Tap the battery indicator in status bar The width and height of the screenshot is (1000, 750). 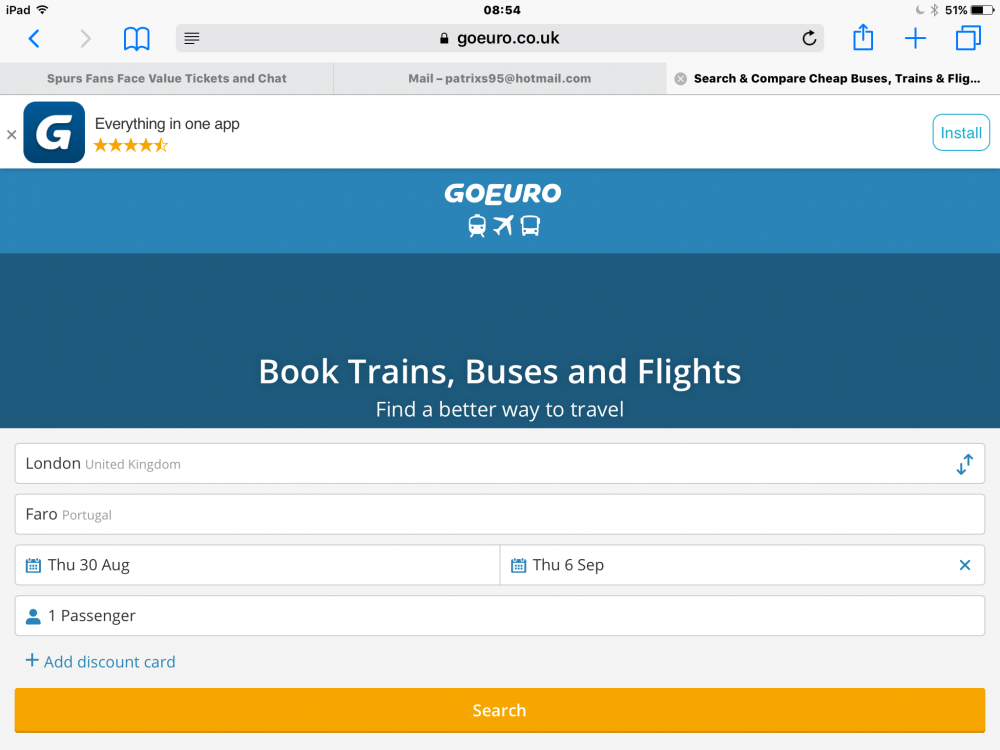pos(982,10)
